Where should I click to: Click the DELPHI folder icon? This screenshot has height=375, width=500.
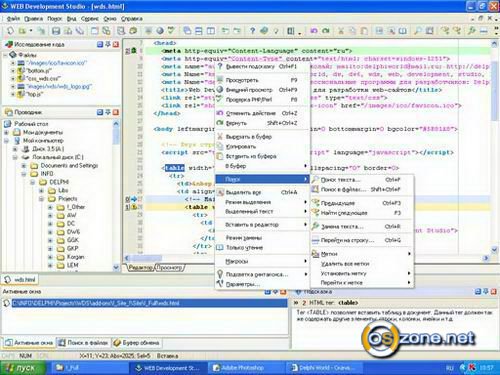coord(43,182)
